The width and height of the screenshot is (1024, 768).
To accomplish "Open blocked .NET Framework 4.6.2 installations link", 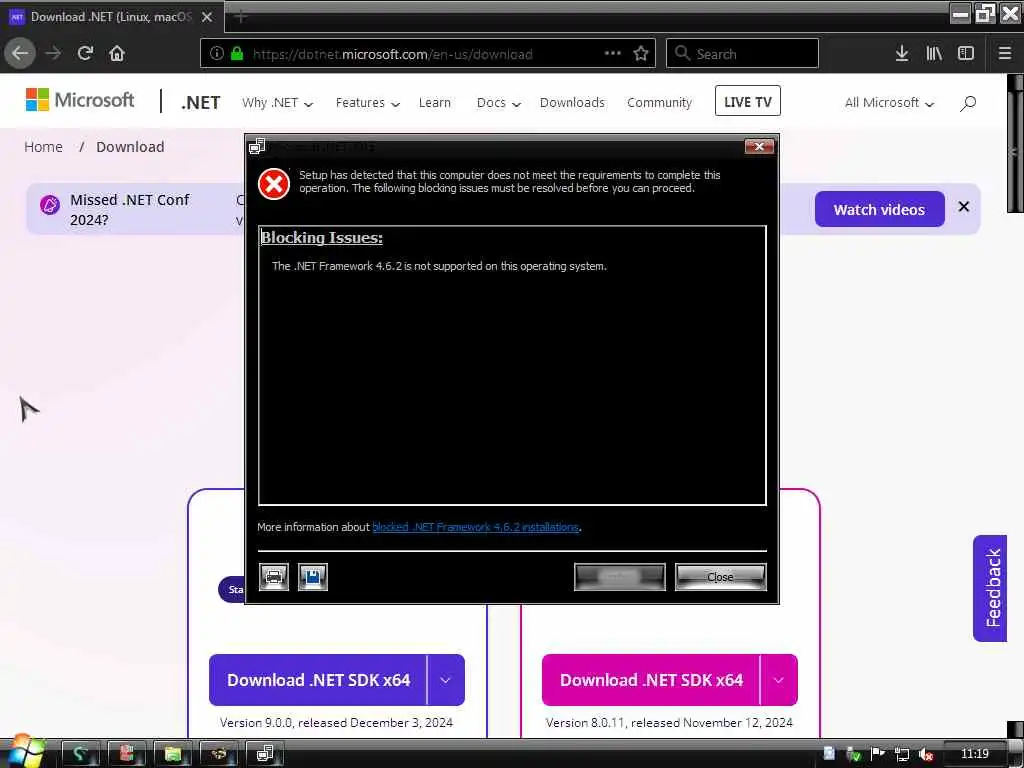I will point(475,527).
